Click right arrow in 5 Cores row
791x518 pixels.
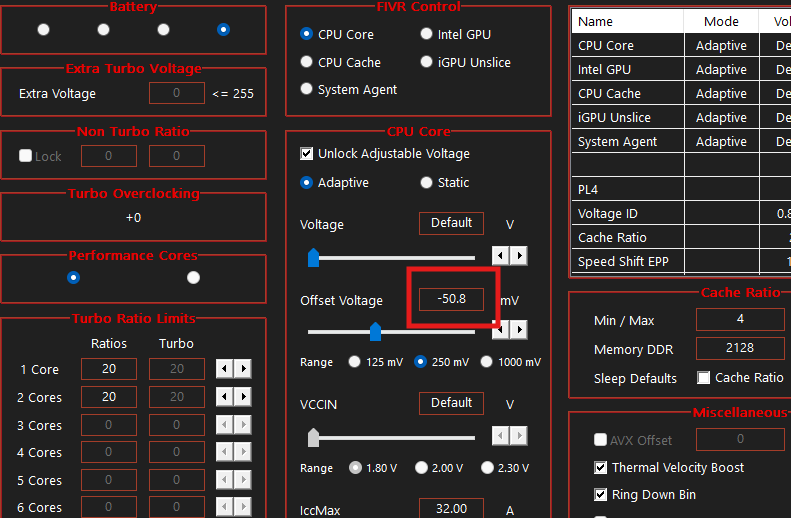click(x=243, y=480)
